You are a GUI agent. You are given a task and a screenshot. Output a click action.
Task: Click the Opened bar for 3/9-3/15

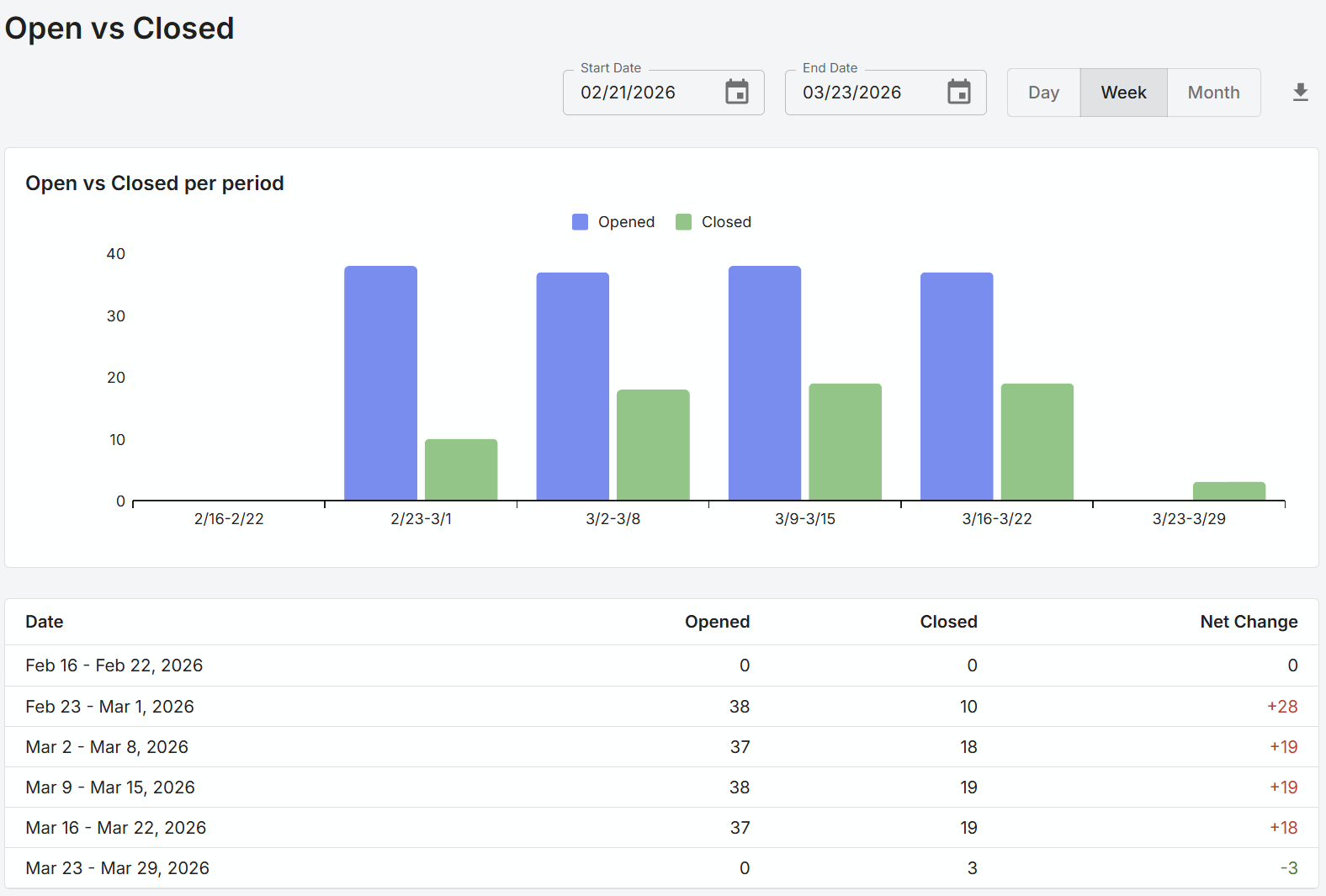764,383
